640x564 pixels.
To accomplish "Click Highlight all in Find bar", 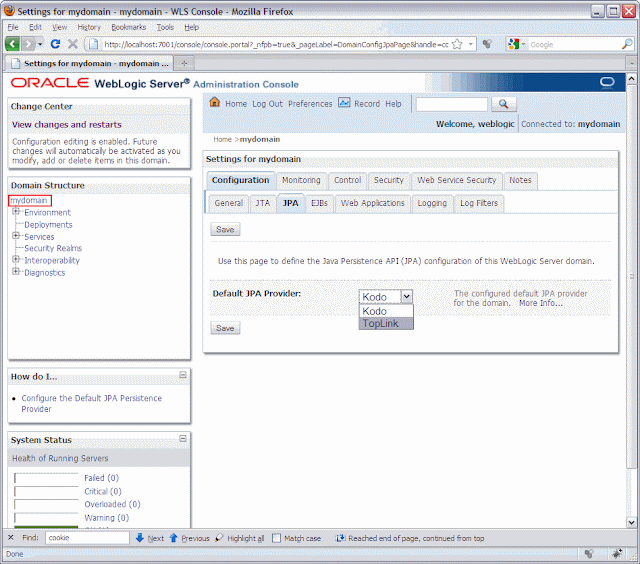I will (x=241, y=538).
